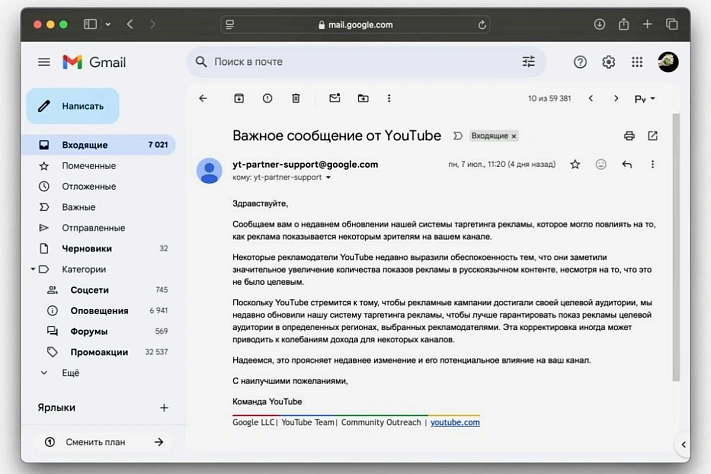The image size is (711, 474).
Task: Move the email to a folder
Action: coord(363,98)
